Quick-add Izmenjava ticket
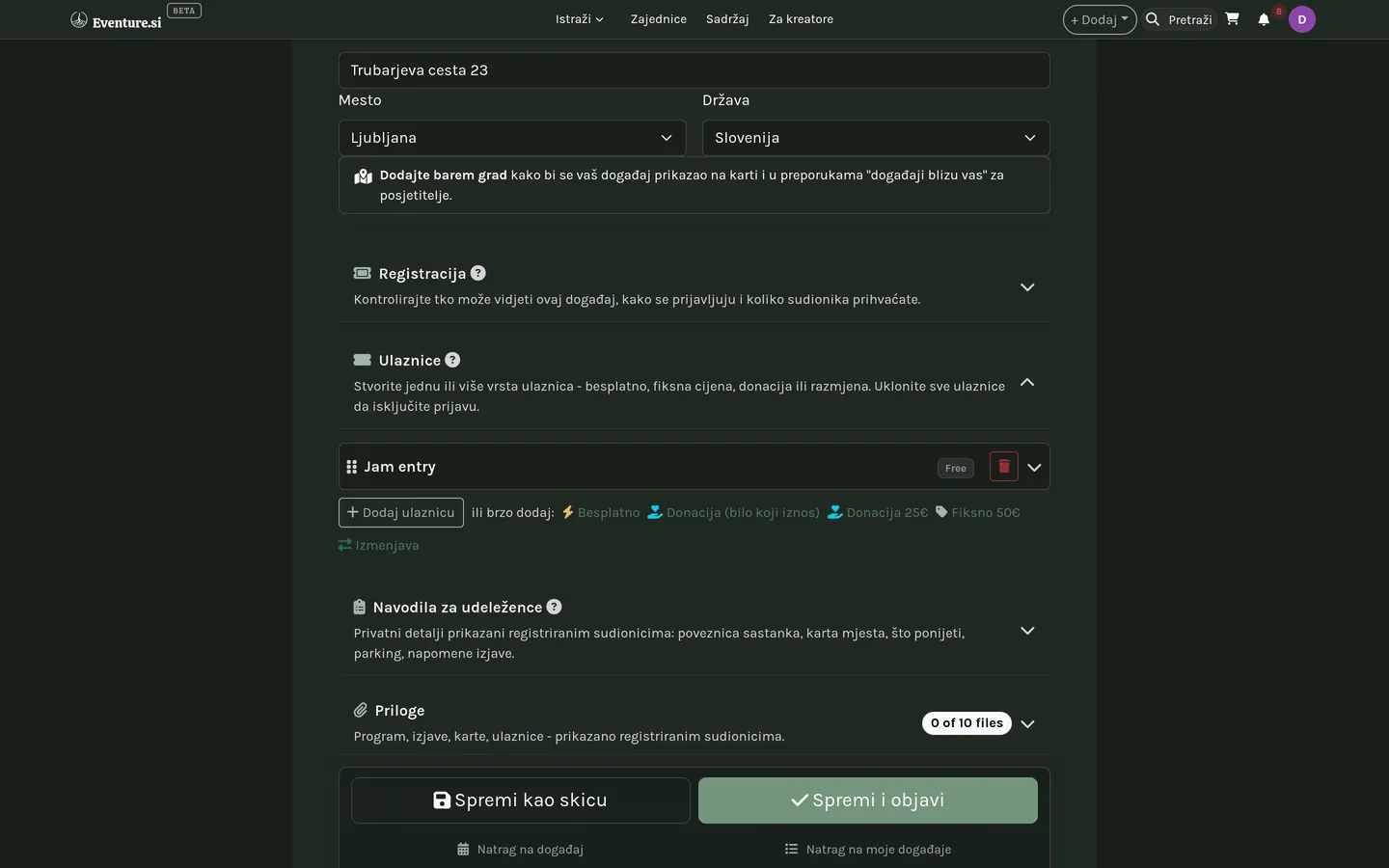The width and height of the screenshot is (1389, 868). pyautogui.click(x=378, y=545)
